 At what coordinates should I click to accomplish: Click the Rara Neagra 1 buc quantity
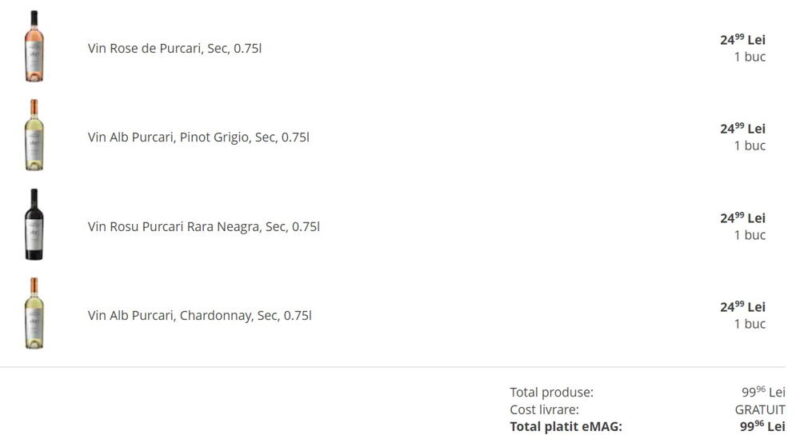pyautogui.click(x=749, y=235)
